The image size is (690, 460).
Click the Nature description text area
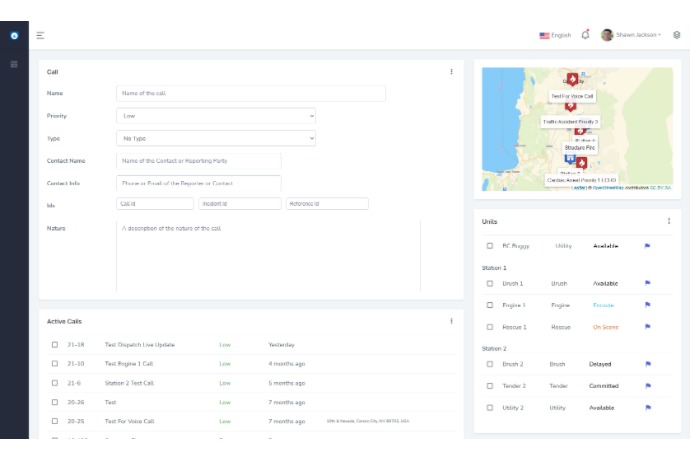tap(268, 255)
